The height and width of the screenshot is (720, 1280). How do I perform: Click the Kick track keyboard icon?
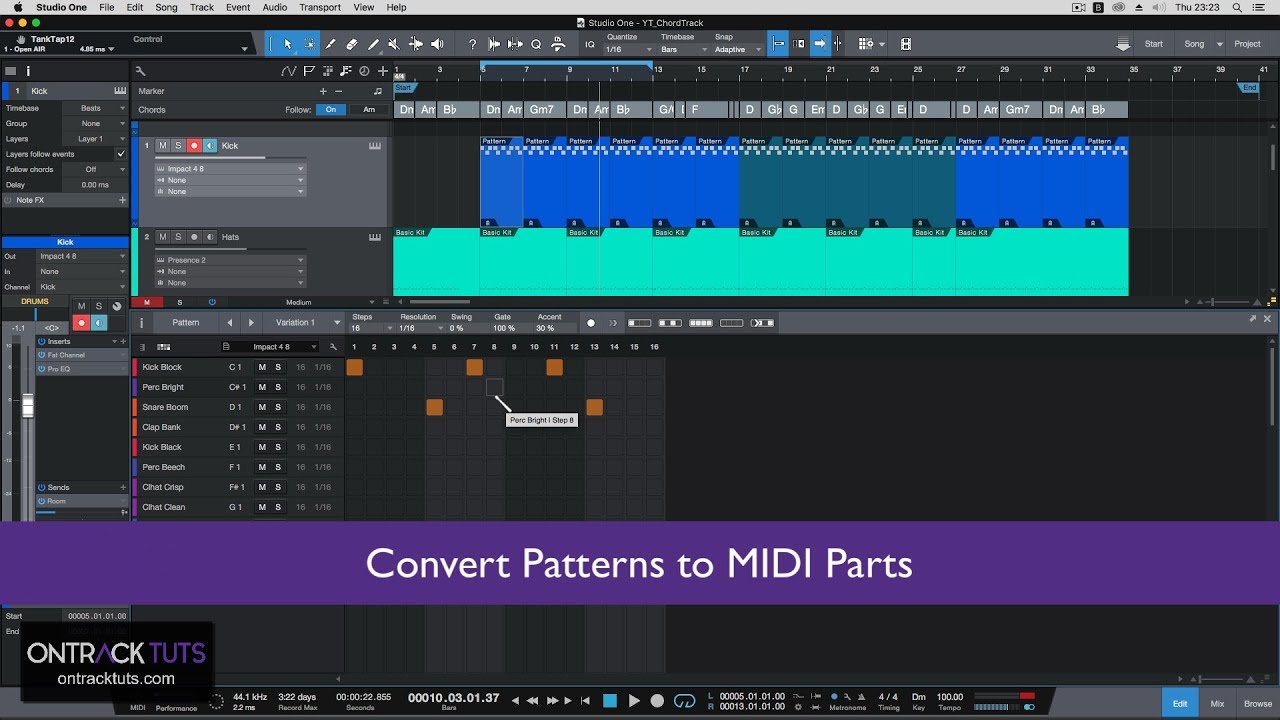375,146
